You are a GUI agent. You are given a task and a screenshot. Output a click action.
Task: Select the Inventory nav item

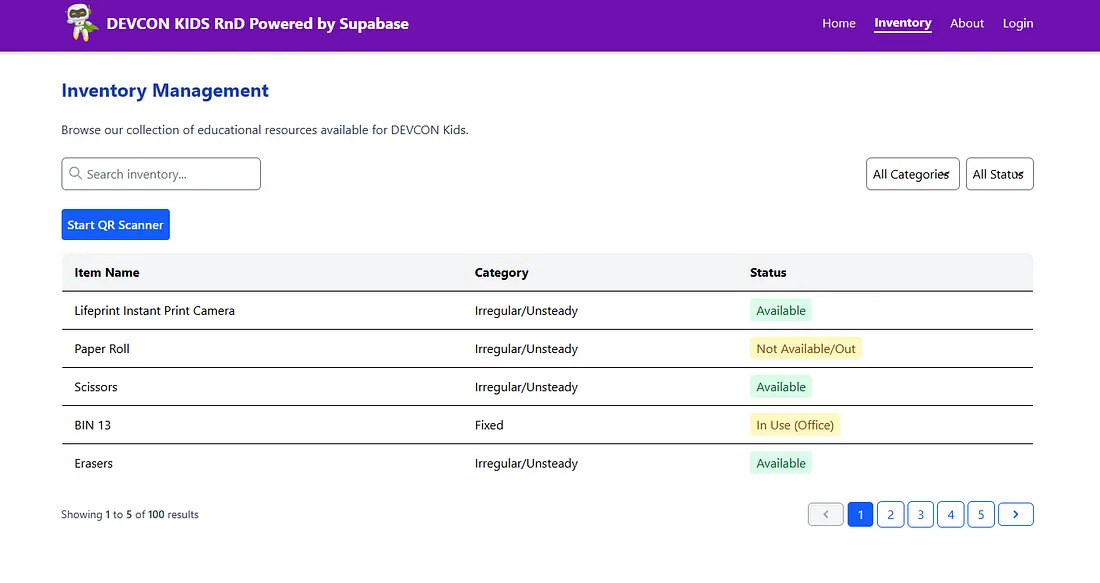point(902,23)
